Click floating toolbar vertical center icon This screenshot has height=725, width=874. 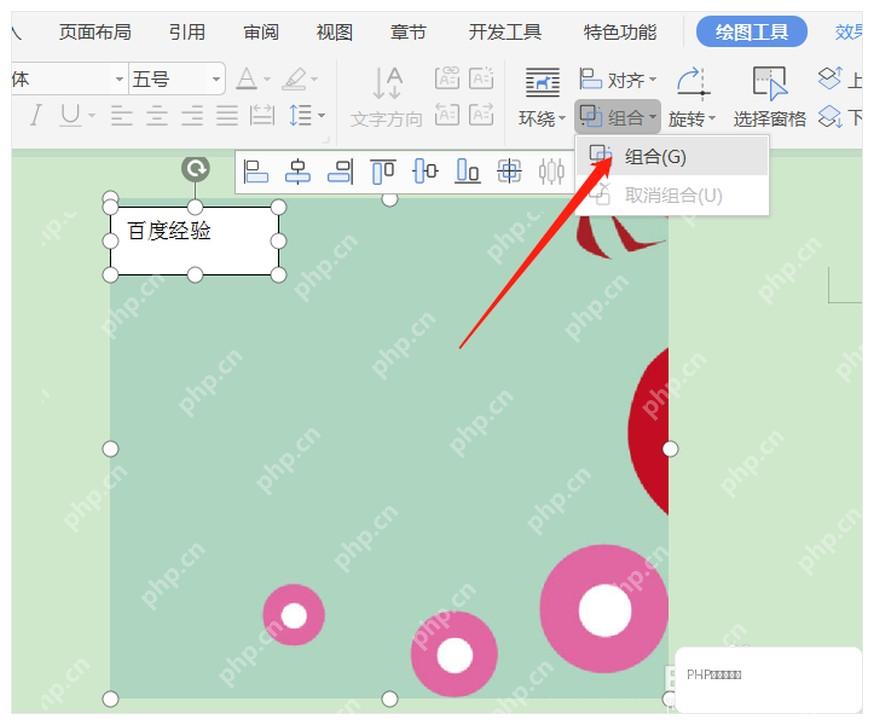425,171
